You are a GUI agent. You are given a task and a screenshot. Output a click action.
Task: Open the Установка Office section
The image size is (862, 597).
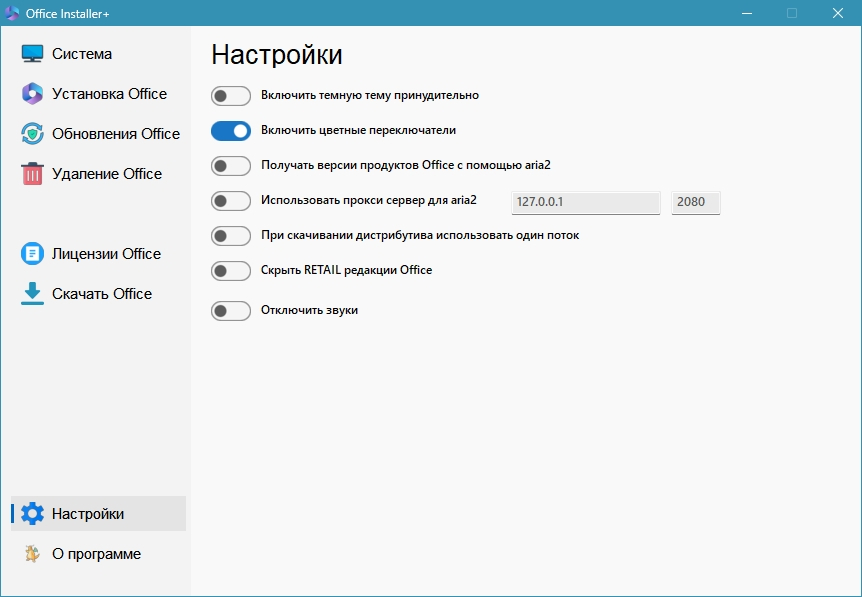point(109,94)
